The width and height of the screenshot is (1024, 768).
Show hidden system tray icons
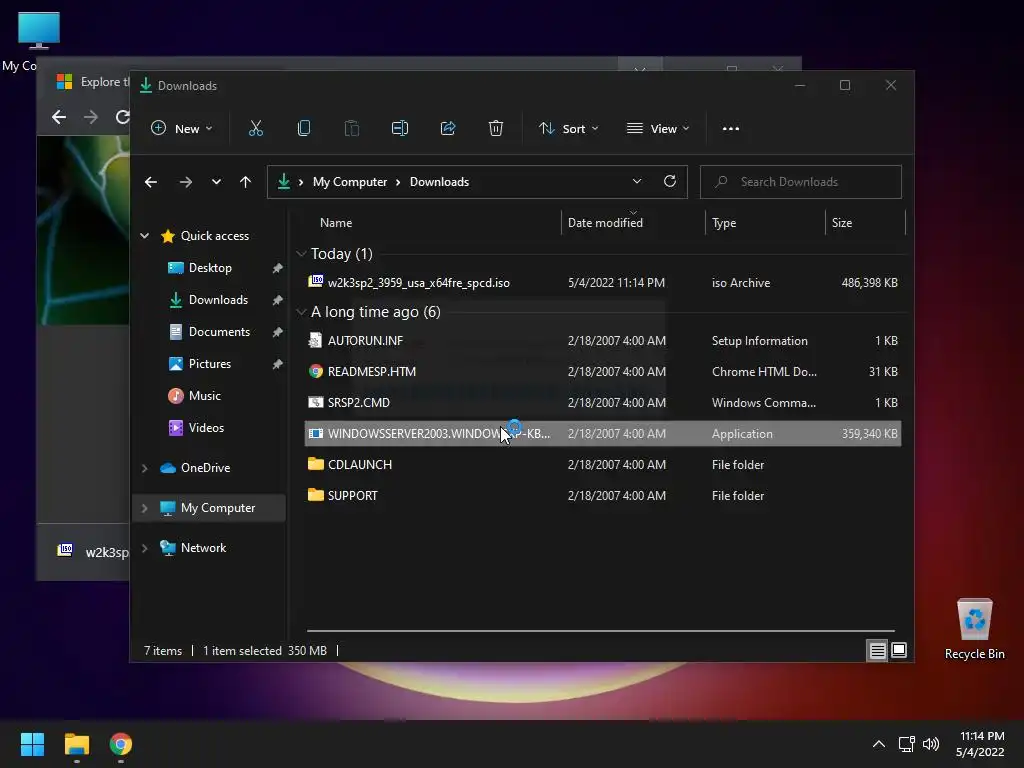pyautogui.click(x=879, y=744)
